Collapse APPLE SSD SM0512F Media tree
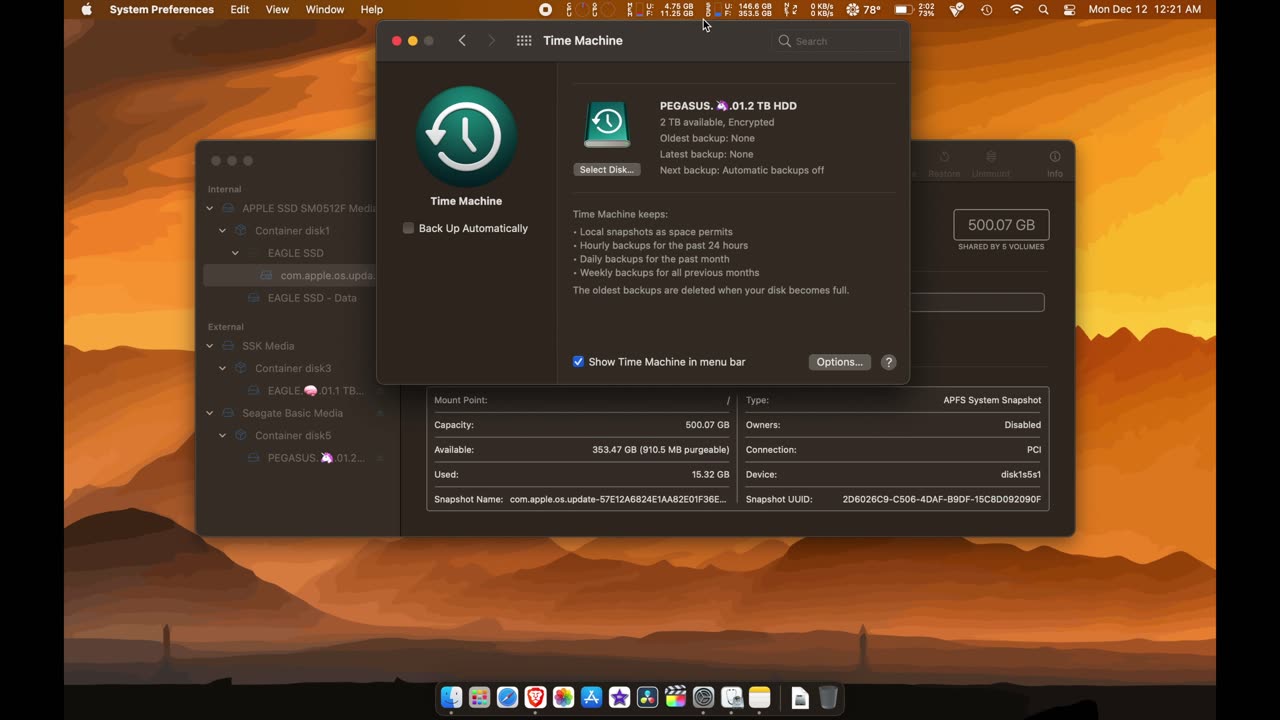The height and width of the screenshot is (720, 1280). point(210,208)
